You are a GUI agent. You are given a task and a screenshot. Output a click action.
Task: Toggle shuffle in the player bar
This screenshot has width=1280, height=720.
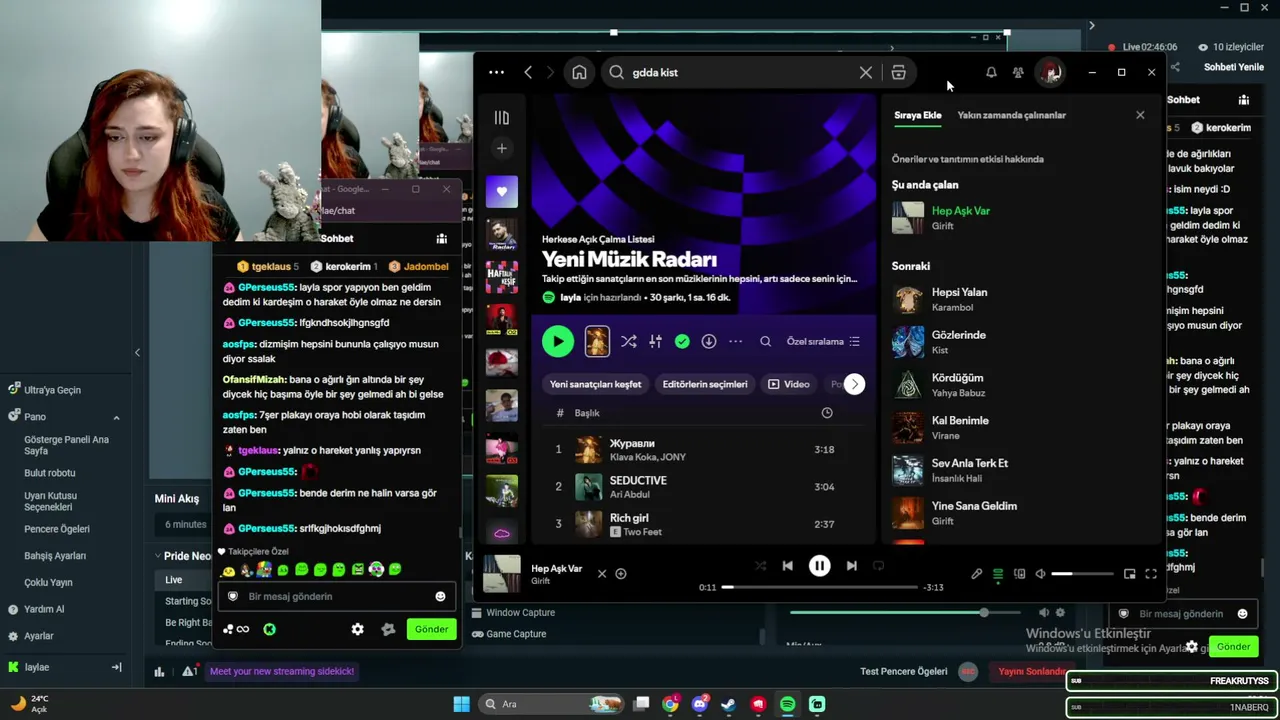[760, 566]
